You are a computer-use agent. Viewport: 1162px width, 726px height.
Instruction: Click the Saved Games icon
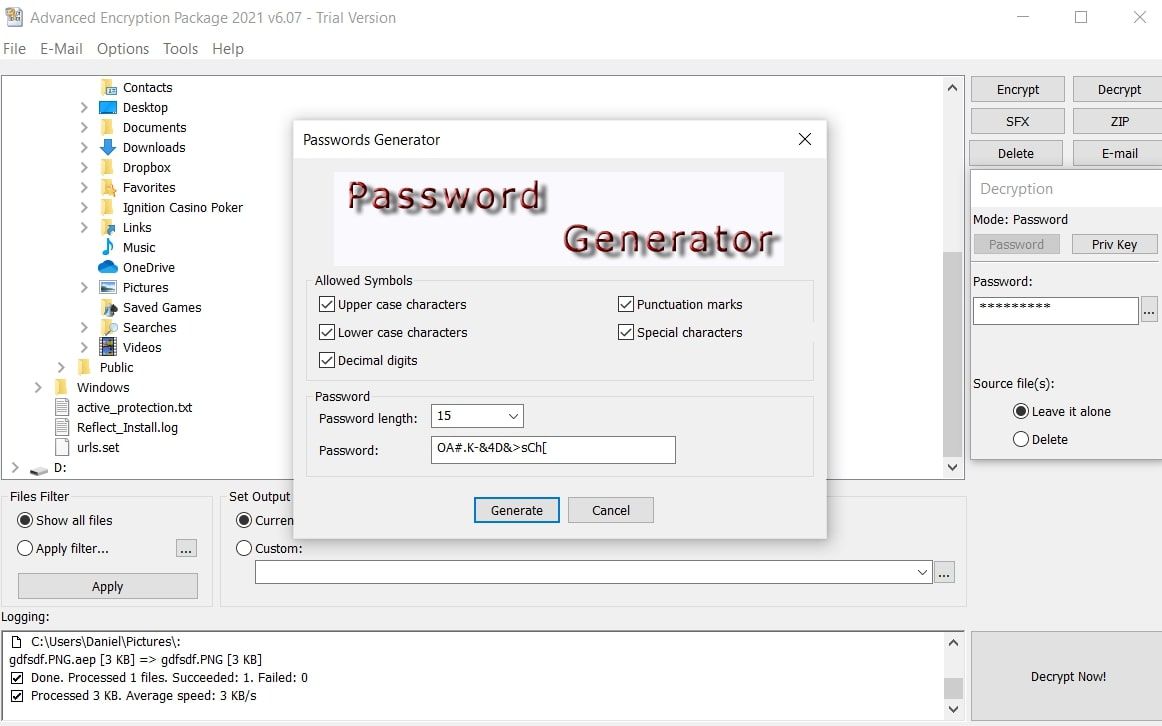coord(108,307)
